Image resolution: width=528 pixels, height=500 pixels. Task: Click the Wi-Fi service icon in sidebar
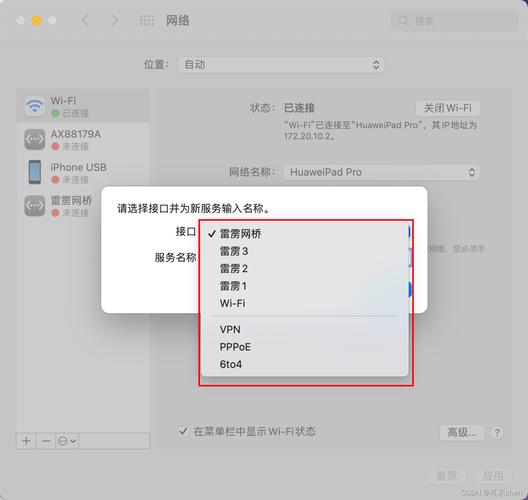(34, 106)
